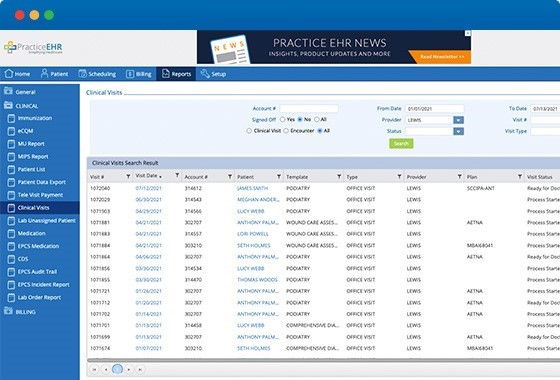Open patient link THOMAS WOODS
560x380 pixels.
257,280
